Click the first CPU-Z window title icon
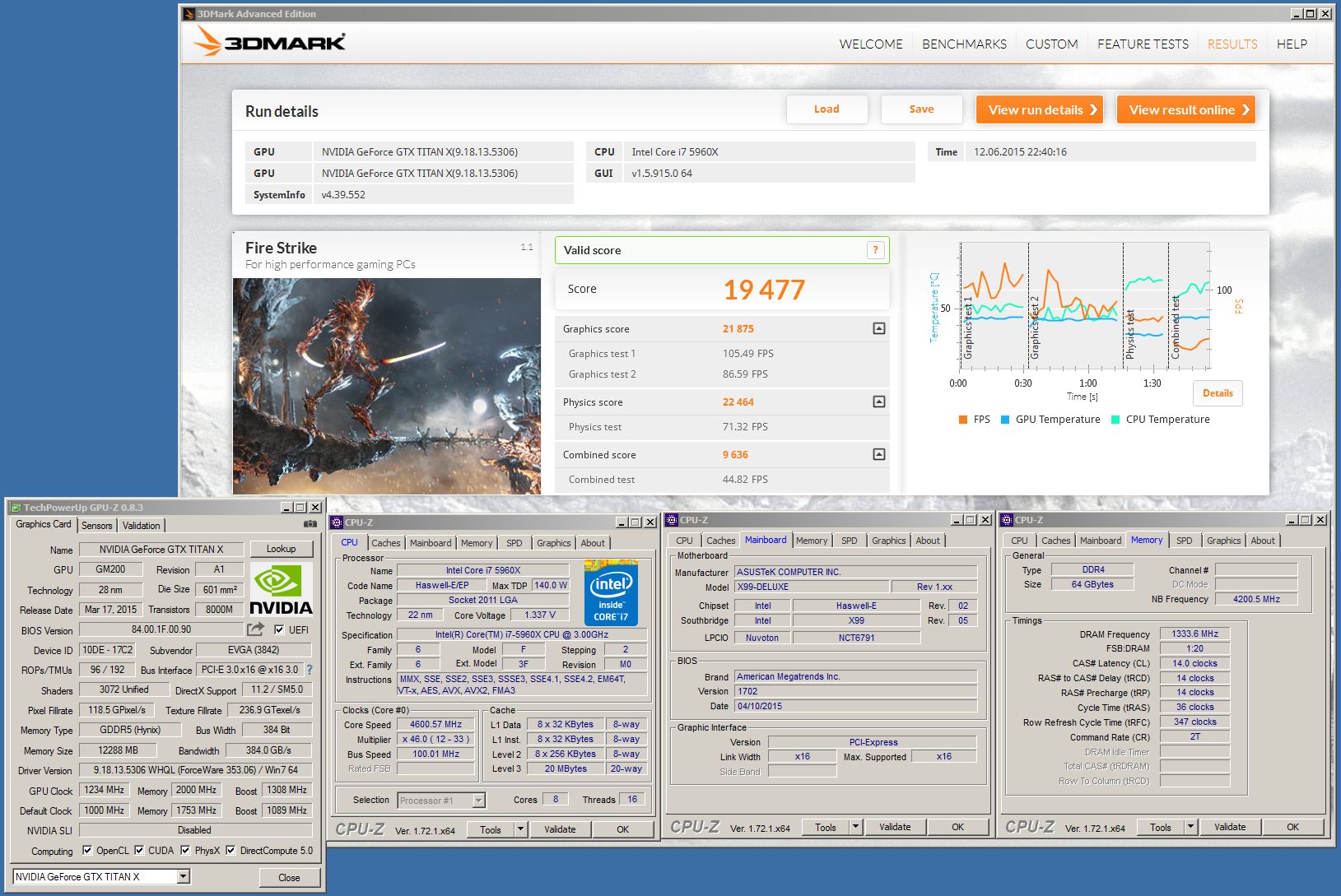This screenshot has width=1341, height=896. 337,522
